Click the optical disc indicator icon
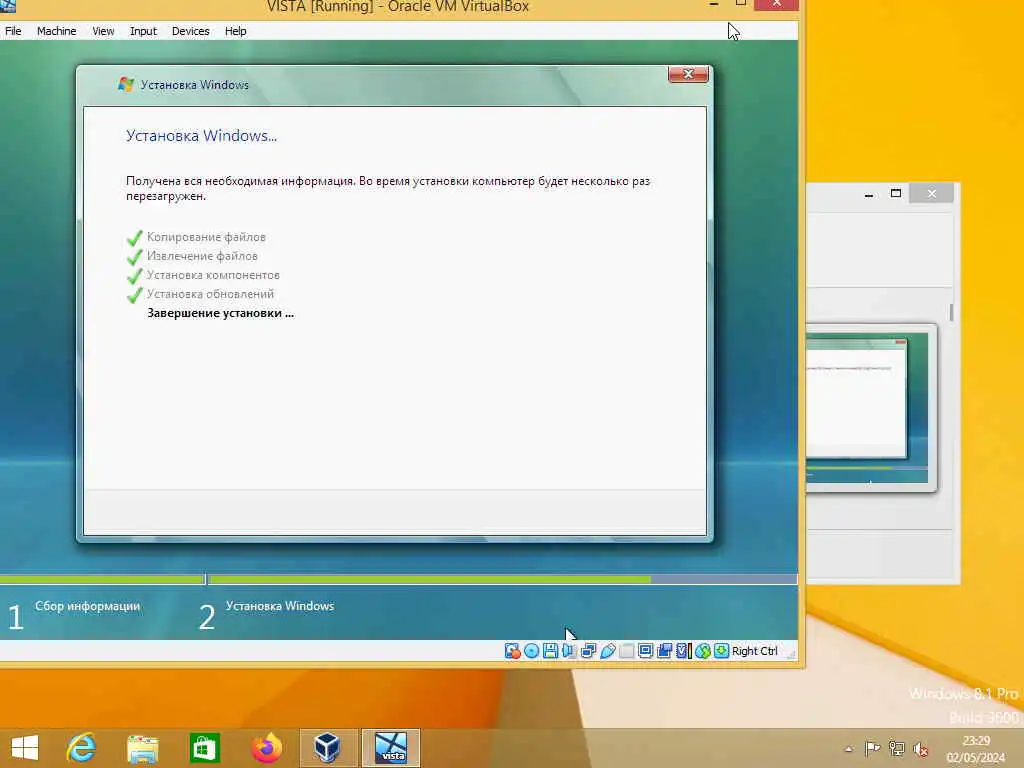The image size is (1024, 768). pos(531,650)
